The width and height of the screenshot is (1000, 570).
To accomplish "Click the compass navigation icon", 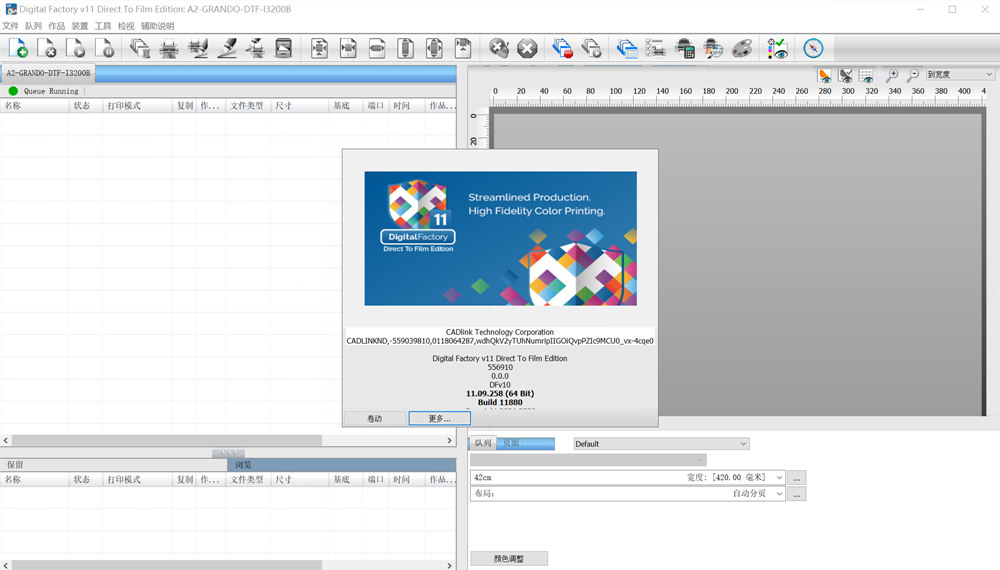I will (813, 48).
